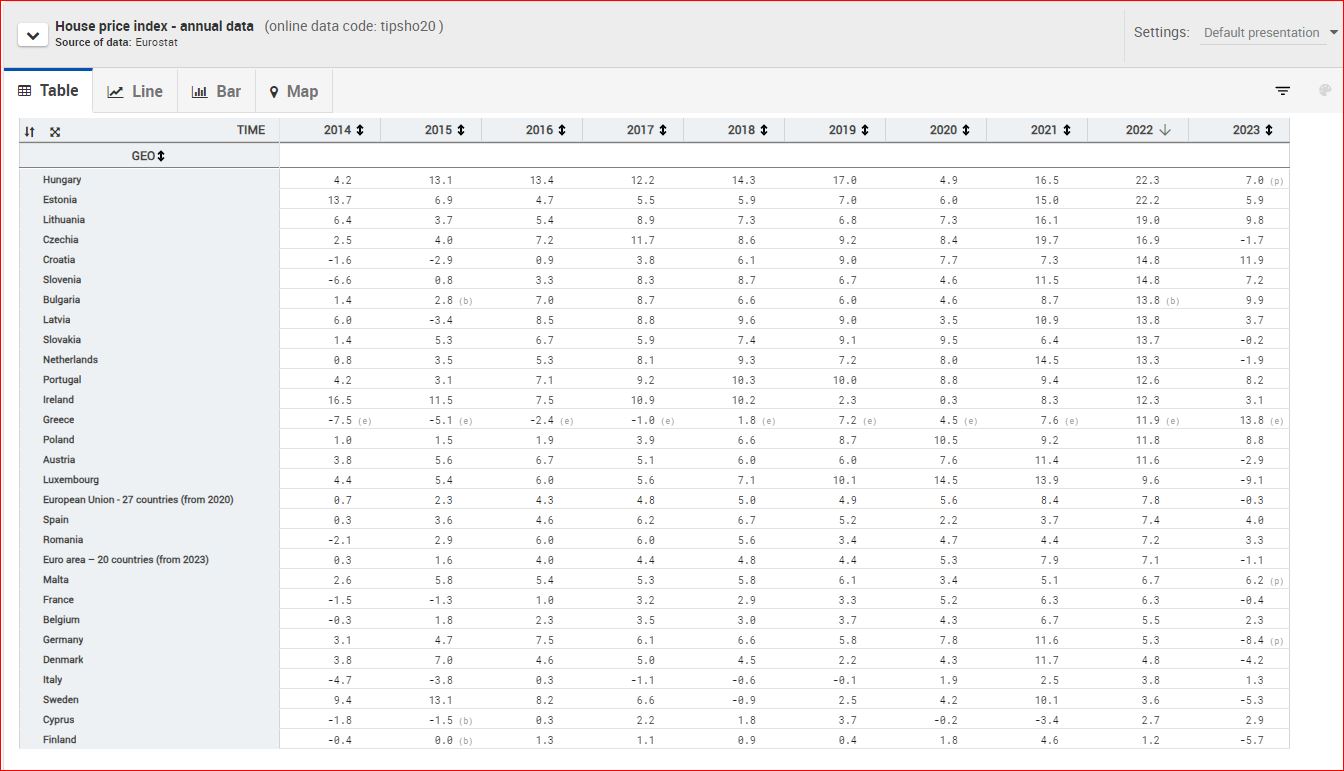Sort by the 2014 column arrows
This screenshot has width=1344, height=771.
pyautogui.click(x=359, y=130)
